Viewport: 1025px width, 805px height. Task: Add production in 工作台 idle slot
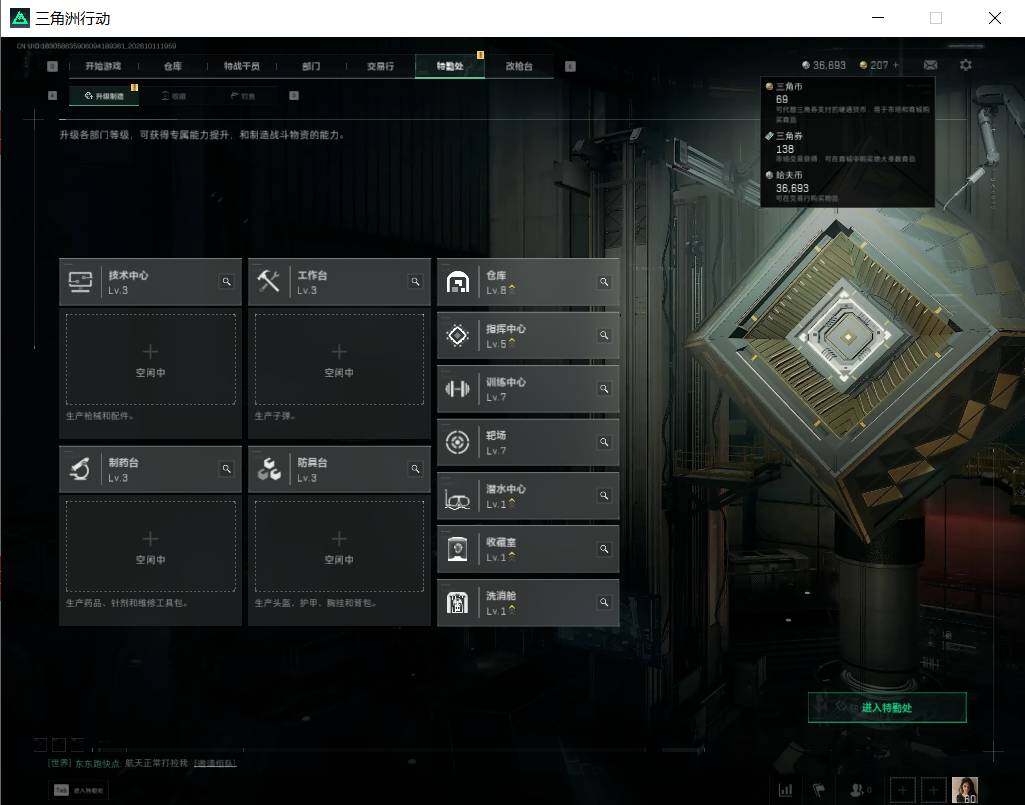coord(339,359)
